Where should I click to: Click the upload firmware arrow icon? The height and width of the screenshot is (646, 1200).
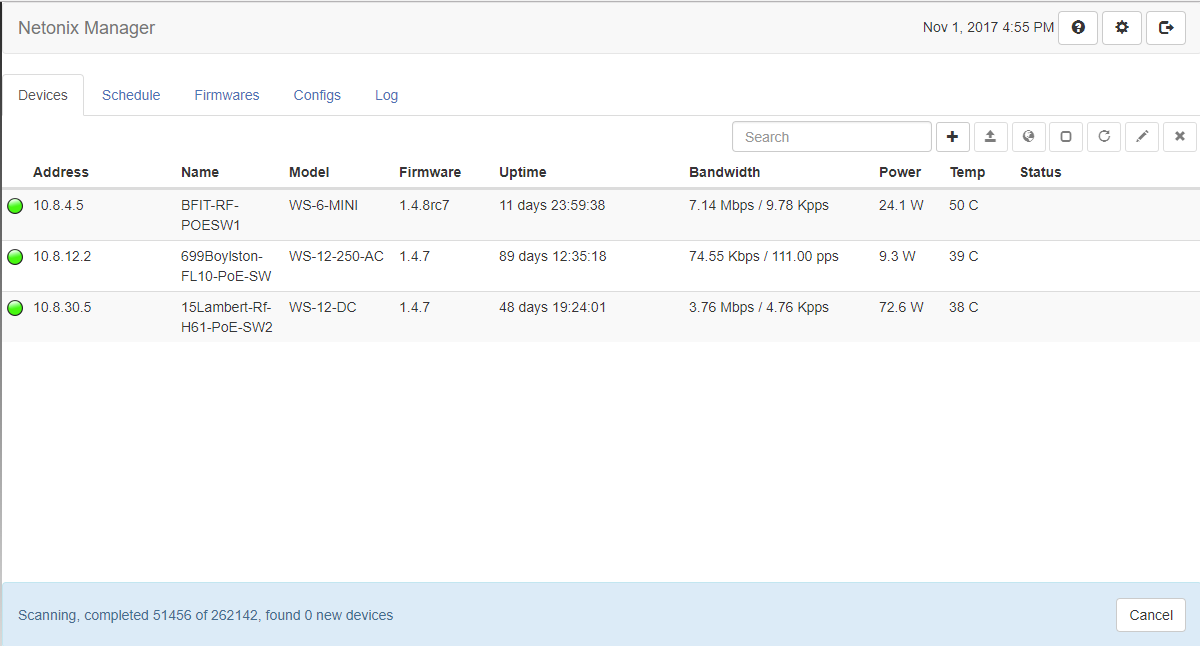pos(990,137)
